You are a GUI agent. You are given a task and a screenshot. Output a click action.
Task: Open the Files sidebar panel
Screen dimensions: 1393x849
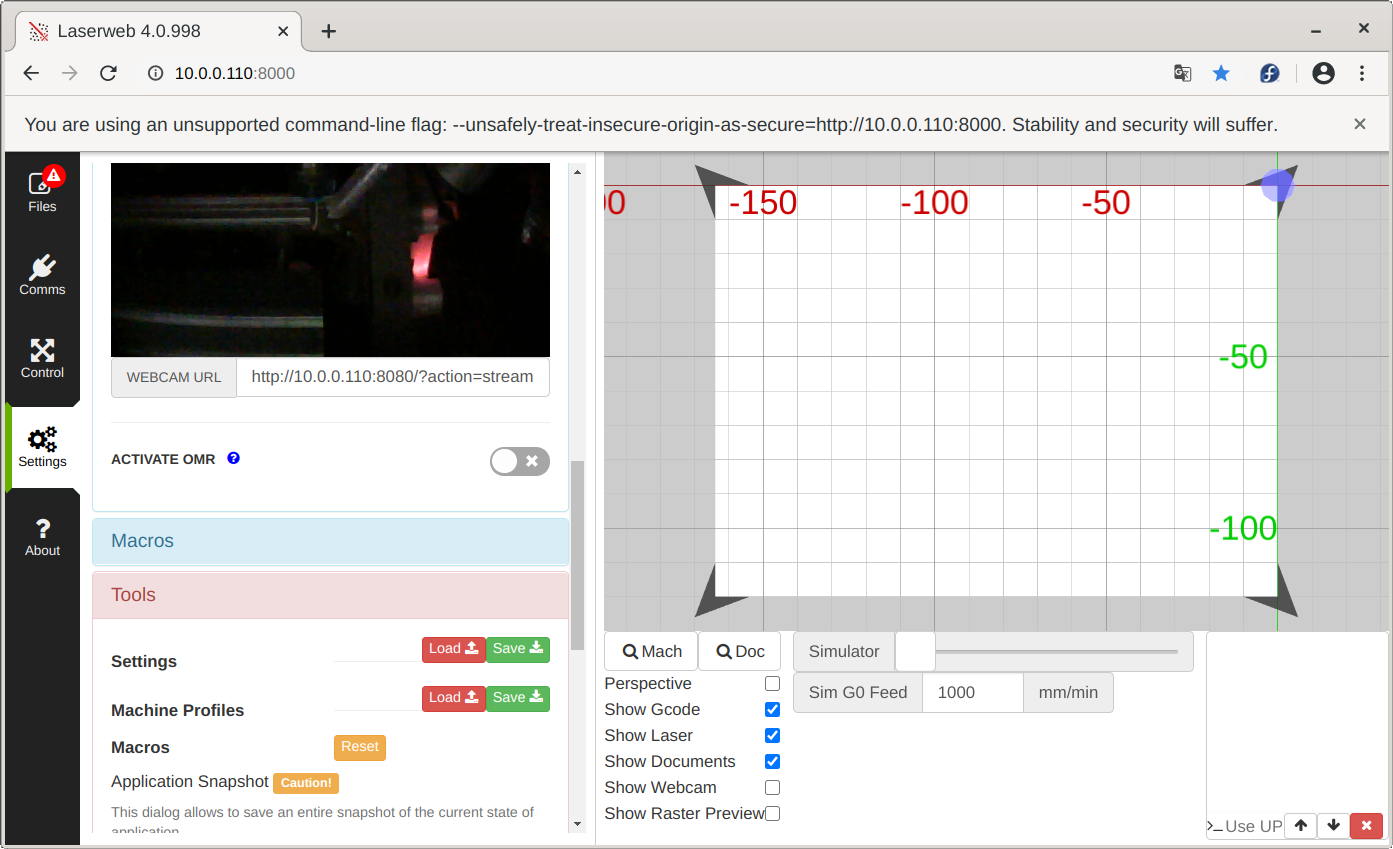pyautogui.click(x=42, y=190)
